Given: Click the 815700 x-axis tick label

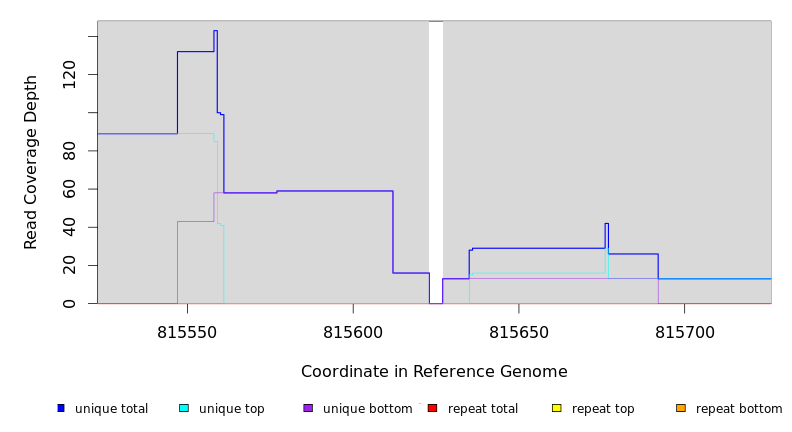Looking at the screenshot, I should coord(684,332).
